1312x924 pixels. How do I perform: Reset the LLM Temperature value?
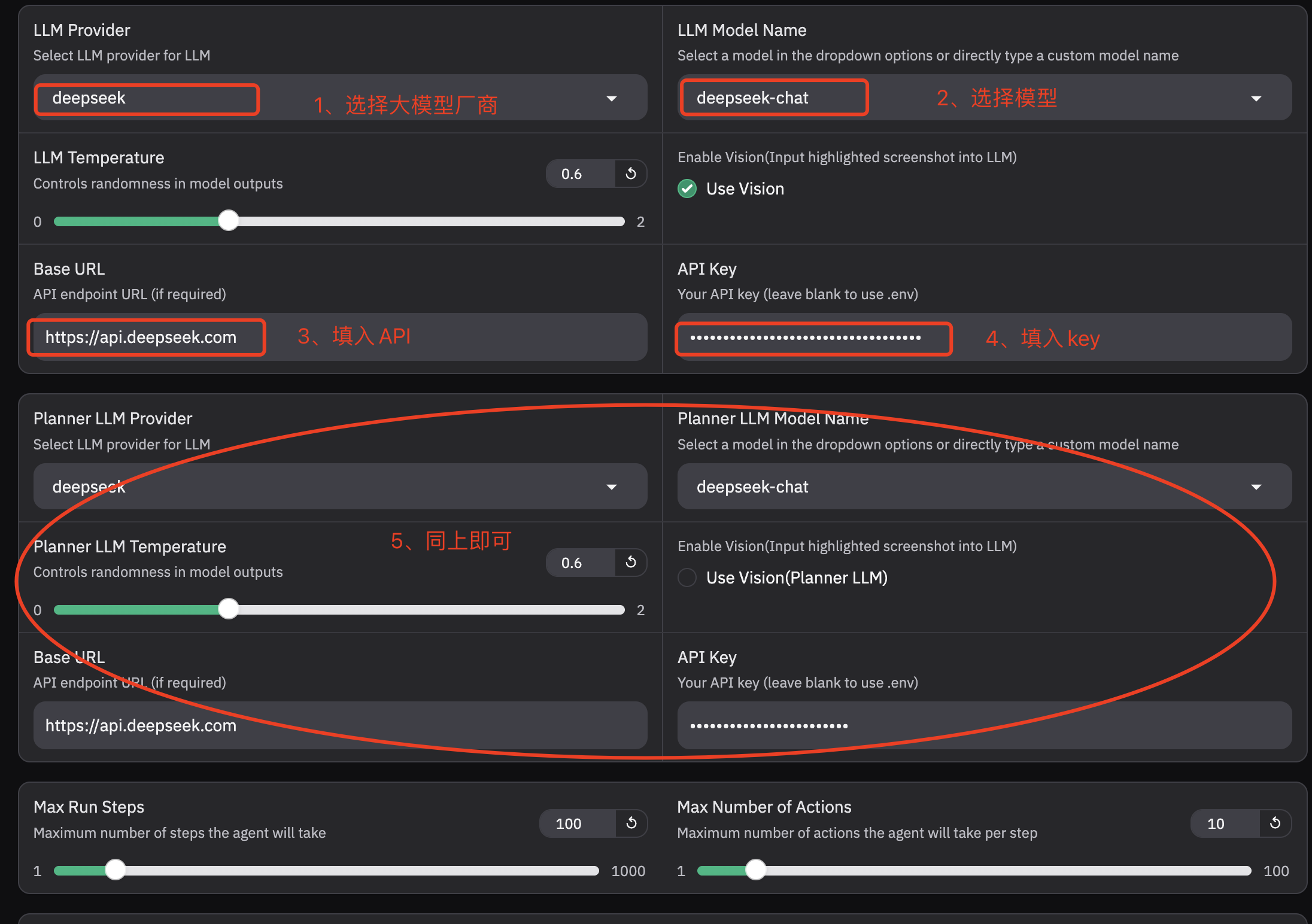[631, 174]
